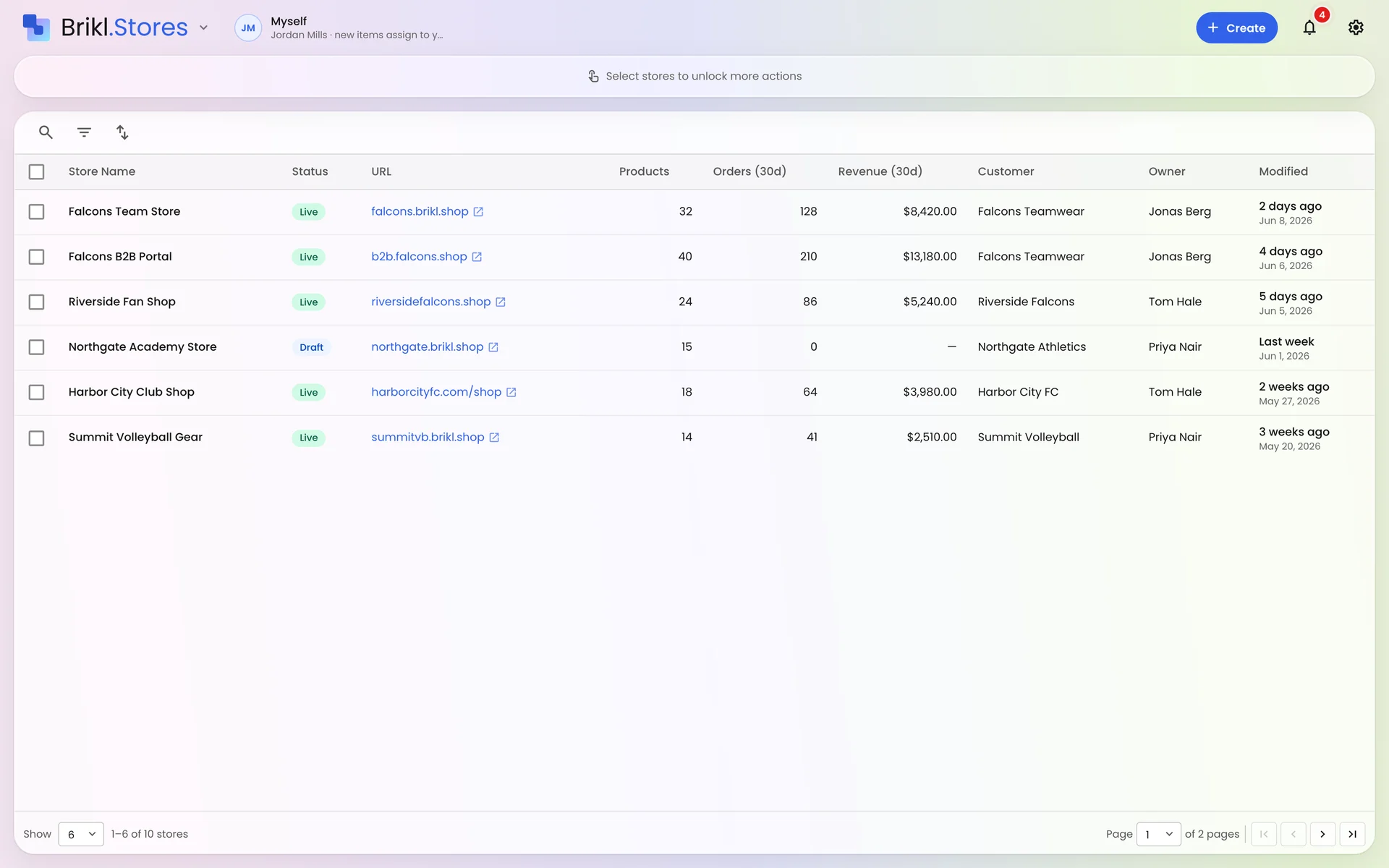The width and height of the screenshot is (1389, 868).
Task: Check the Riverside Fan Shop row
Action: click(36, 302)
